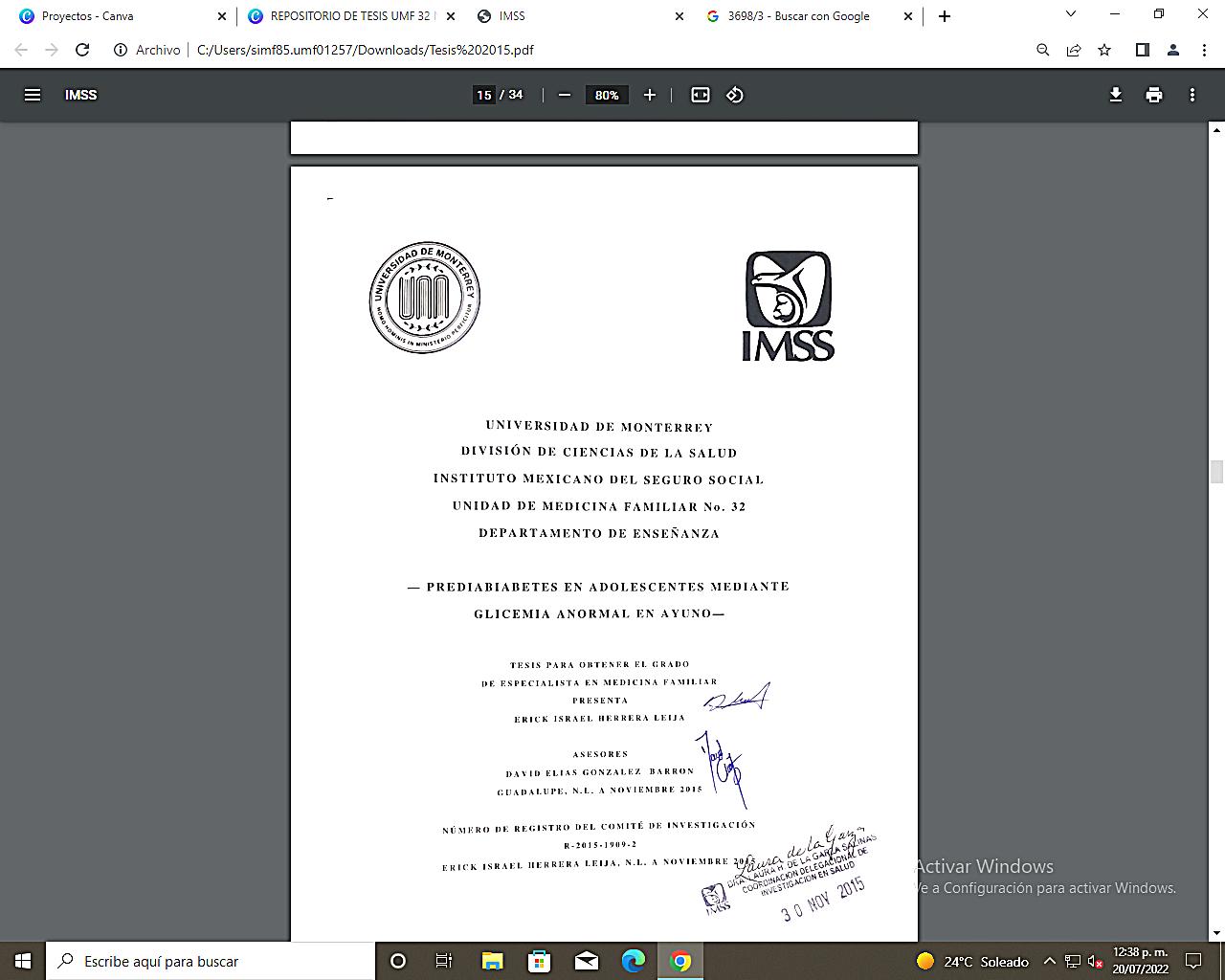This screenshot has height=980, width=1225.
Task: Print the PDF document
Action: (x=1154, y=95)
